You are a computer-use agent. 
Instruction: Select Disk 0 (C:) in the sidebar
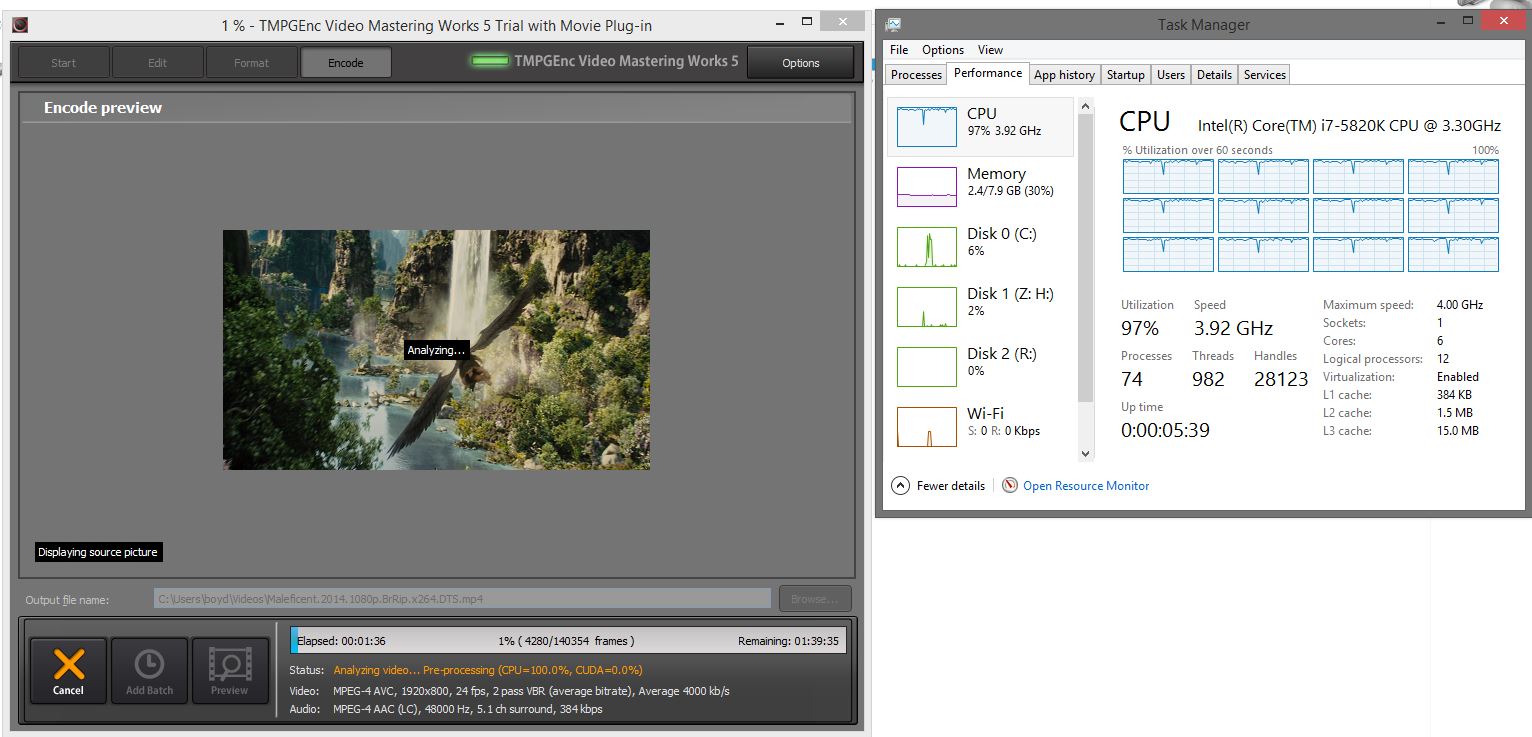(980, 247)
